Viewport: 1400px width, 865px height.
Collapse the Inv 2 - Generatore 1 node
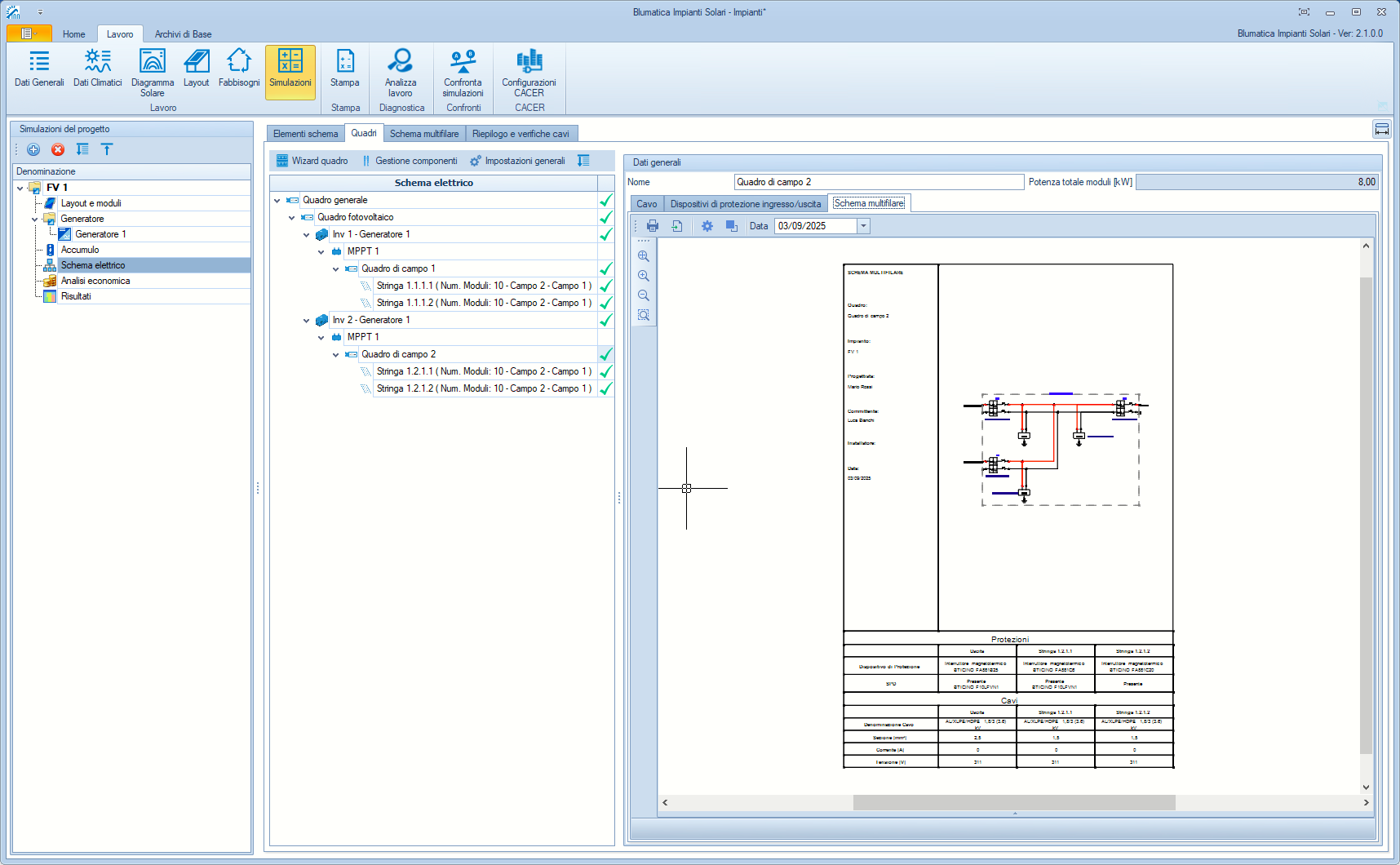tap(307, 321)
